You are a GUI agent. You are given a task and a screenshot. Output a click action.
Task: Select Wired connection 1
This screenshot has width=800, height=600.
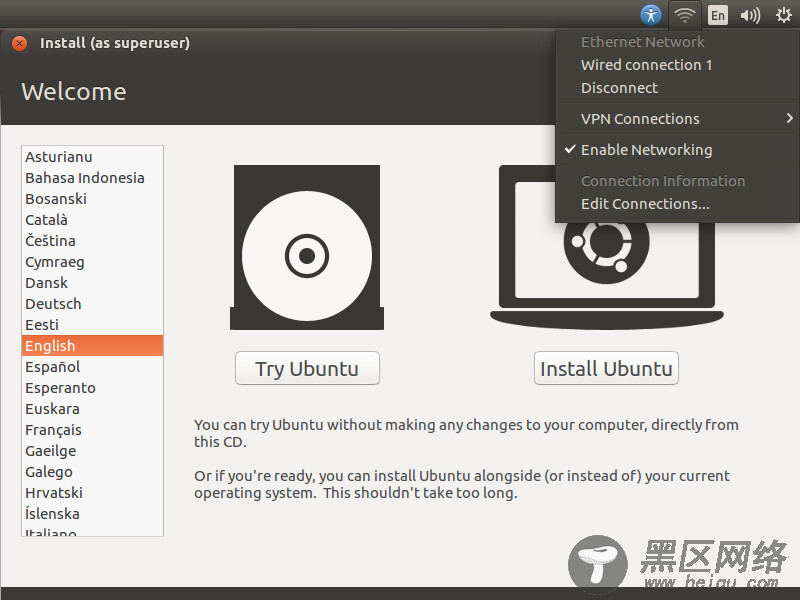pyautogui.click(x=677, y=65)
